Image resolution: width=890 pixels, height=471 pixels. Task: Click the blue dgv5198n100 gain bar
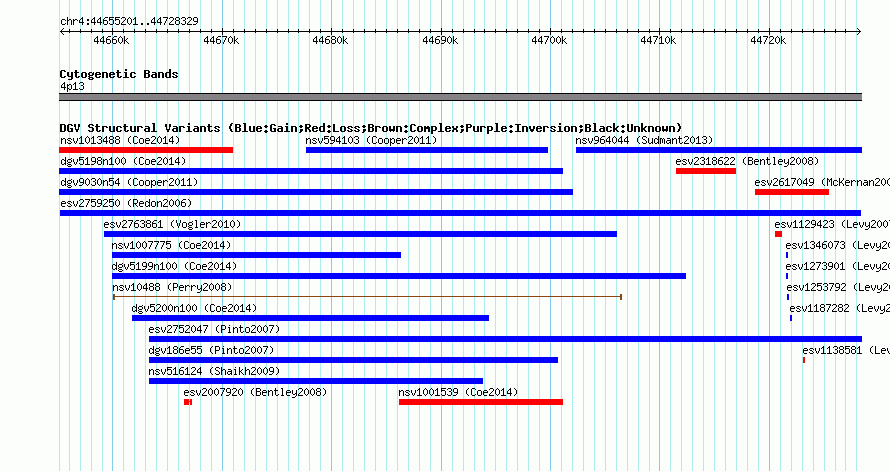tap(311, 171)
